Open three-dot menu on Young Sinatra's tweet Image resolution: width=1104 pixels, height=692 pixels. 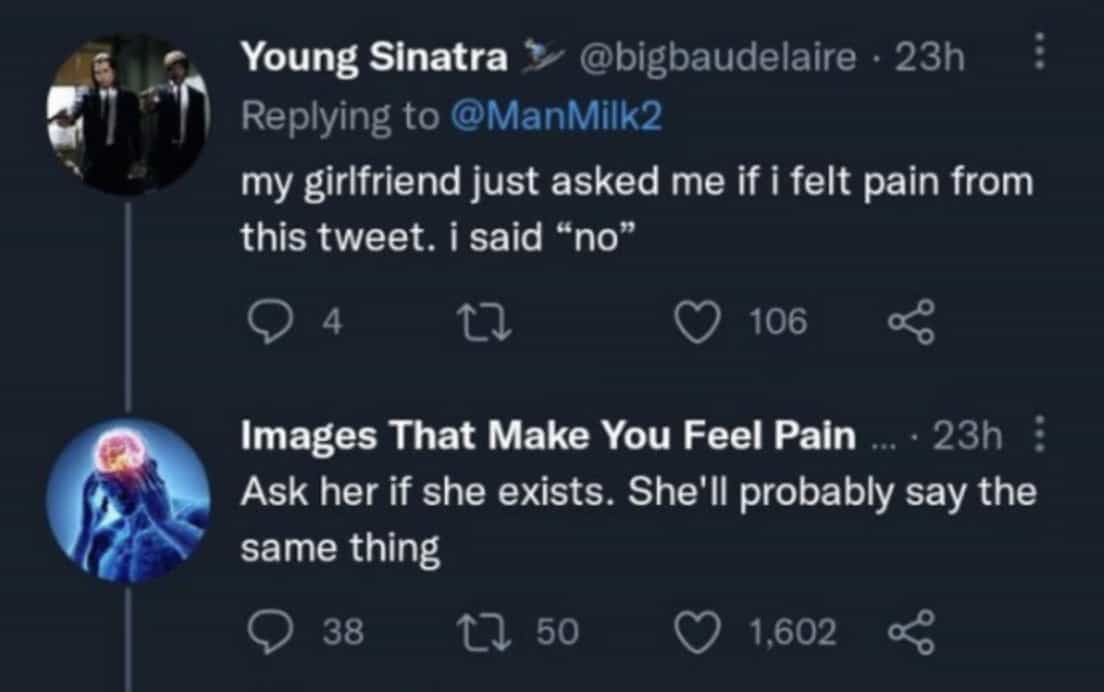pos(1040,53)
